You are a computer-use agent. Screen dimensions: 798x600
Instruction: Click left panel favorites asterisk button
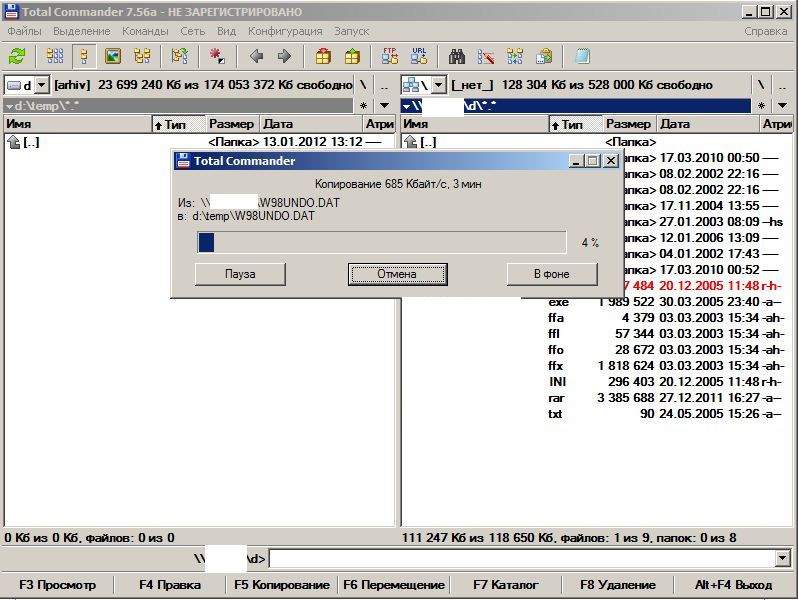pyautogui.click(x=363, y=105)
